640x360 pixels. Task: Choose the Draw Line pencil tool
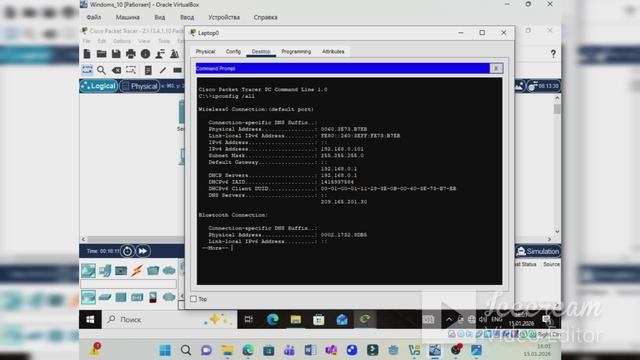click(162, 70)
